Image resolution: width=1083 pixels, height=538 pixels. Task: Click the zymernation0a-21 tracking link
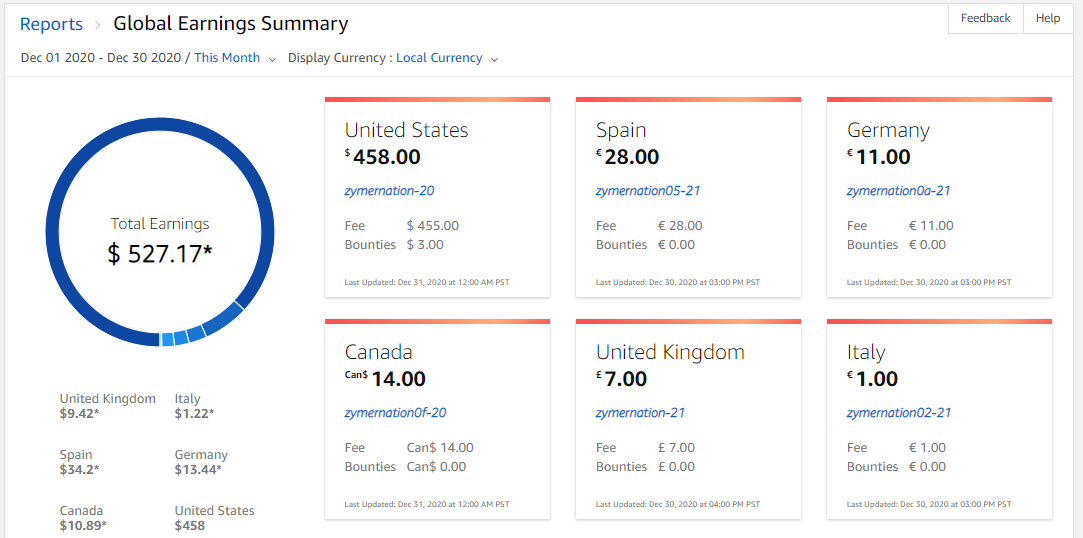coord(898,190)
